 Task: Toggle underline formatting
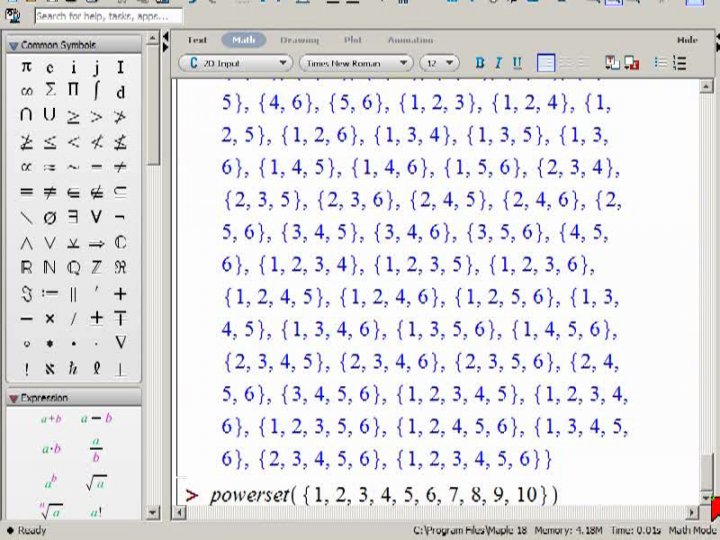[517, 63]
